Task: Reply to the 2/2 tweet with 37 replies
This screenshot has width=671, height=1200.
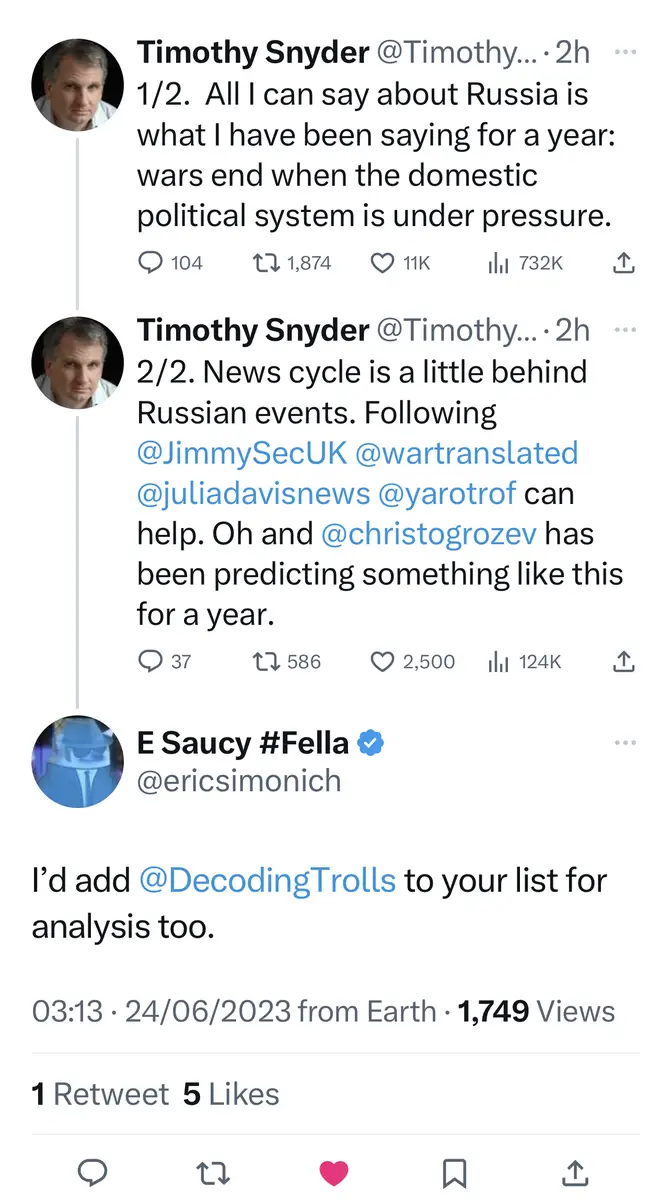Action: [150, 661]
